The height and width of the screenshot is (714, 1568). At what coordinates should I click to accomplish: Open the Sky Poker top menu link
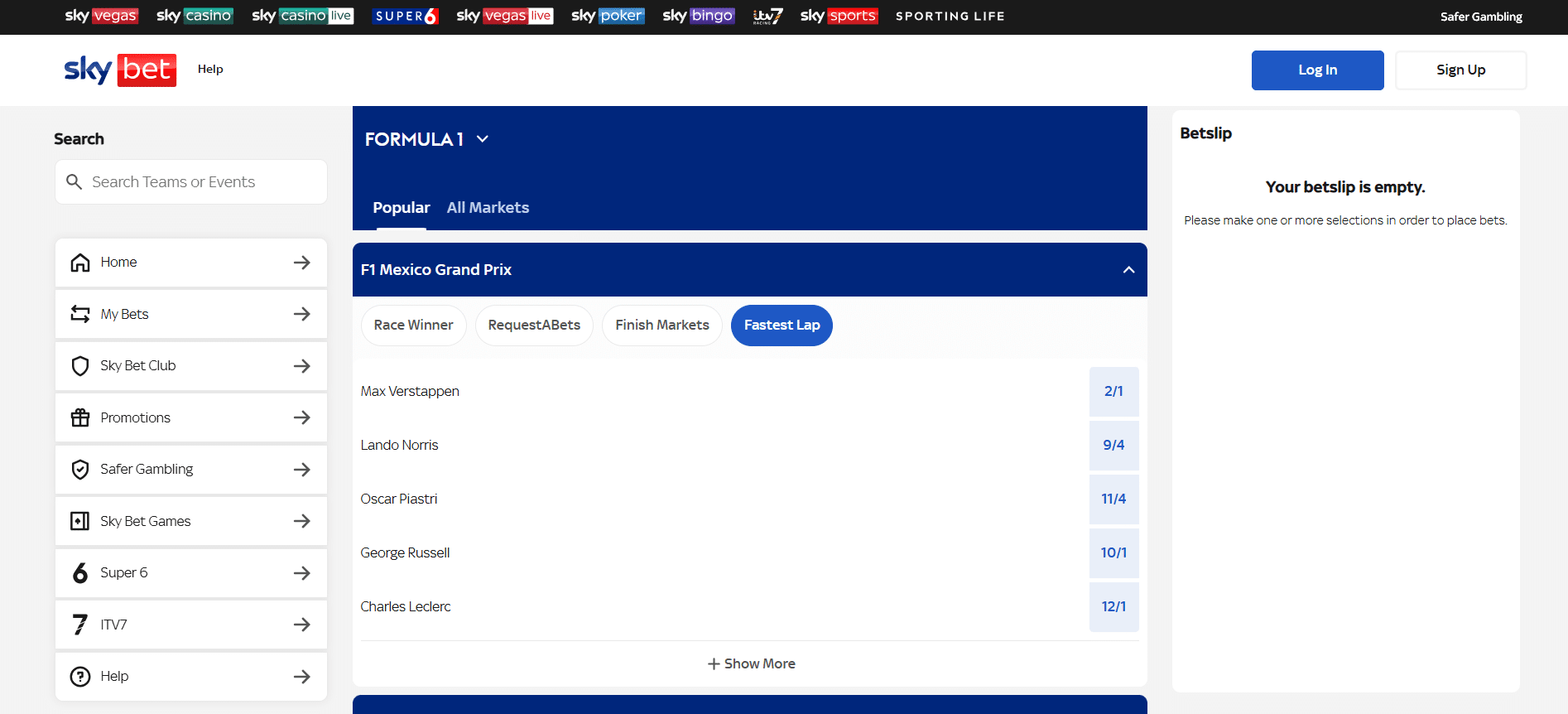pos(608,16)
